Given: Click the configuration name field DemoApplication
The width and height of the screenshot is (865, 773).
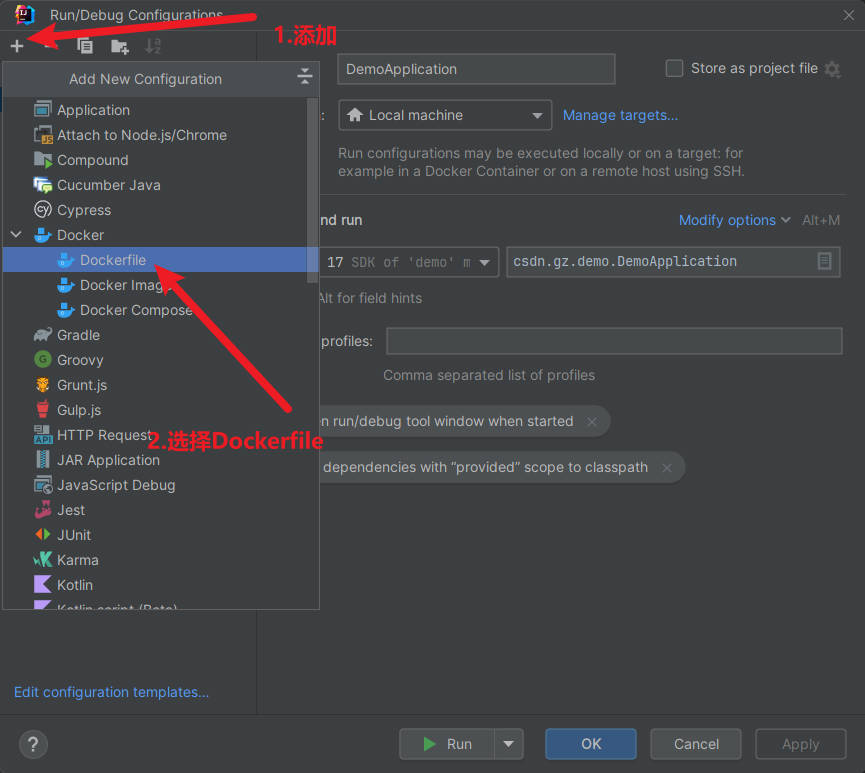Looking at the screenshot, I should [x=476, y=69].
